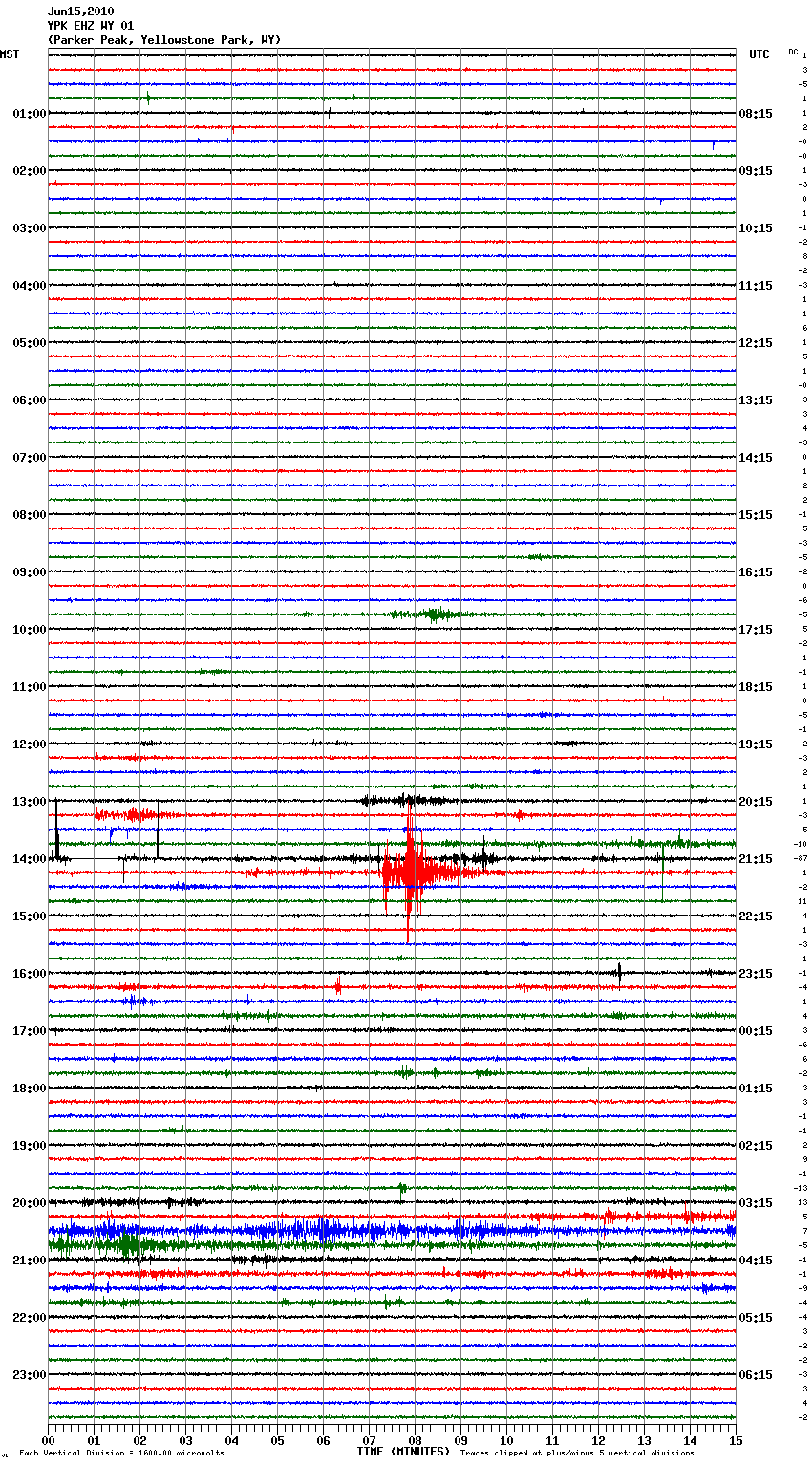The image size is (812, 1466).
Task: Click the 14:00 MST time label
Action: point(30,859)
